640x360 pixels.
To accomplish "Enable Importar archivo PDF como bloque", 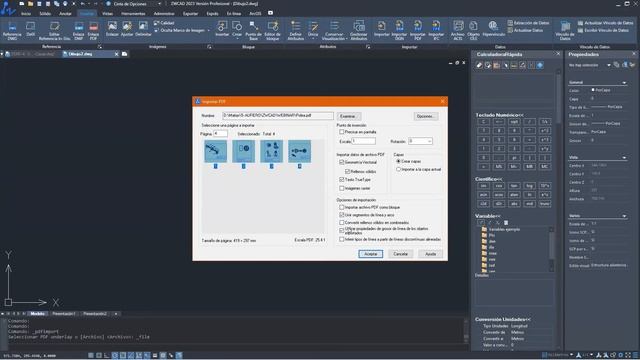I will [x=342, y=207].
